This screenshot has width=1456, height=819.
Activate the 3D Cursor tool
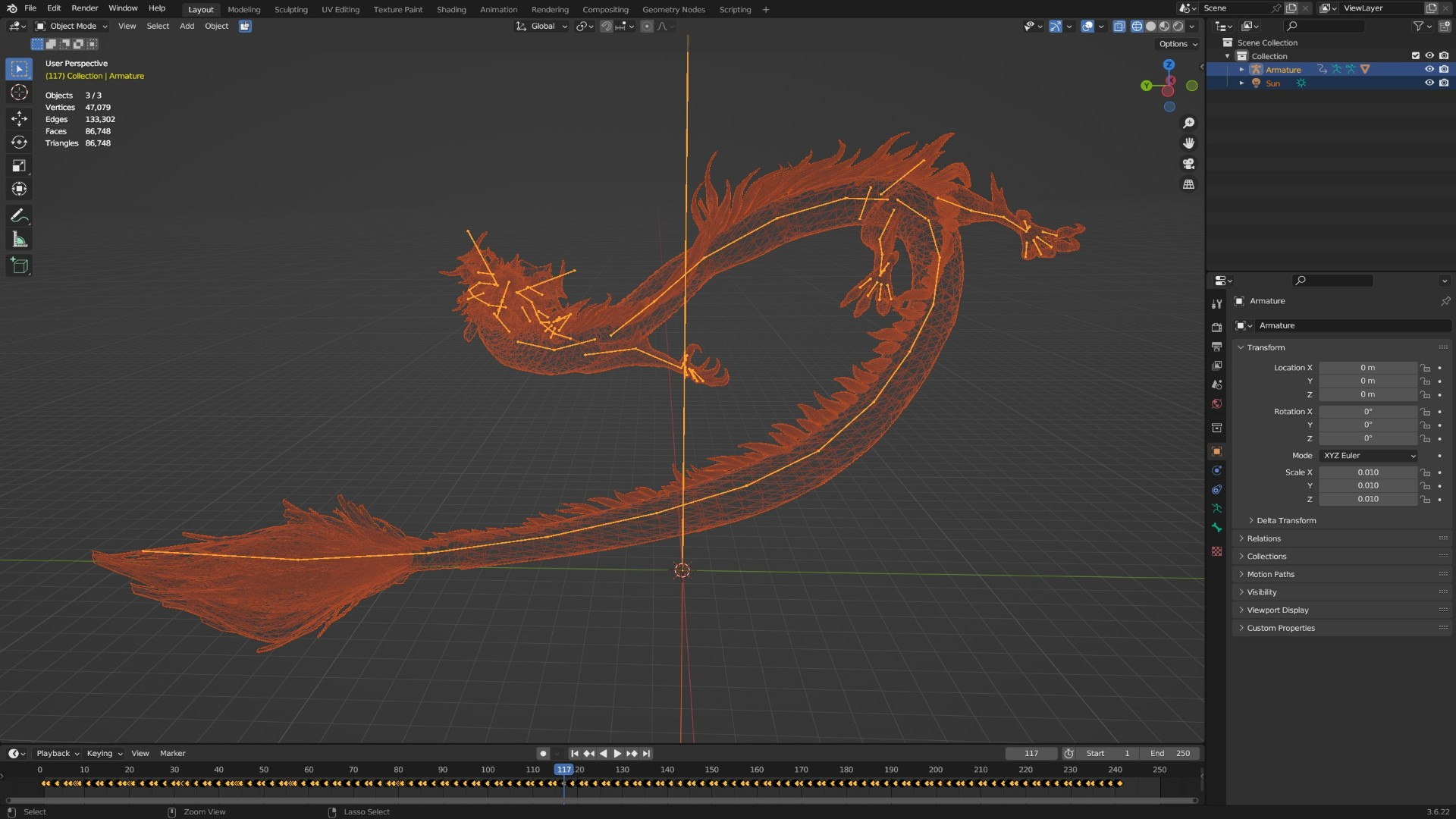coord(20,93)
